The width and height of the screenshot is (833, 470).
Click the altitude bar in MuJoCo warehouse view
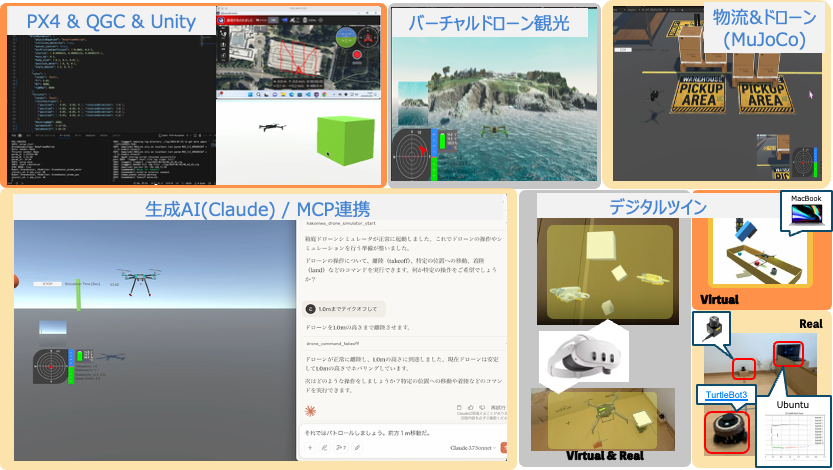[x=815, y=163]
